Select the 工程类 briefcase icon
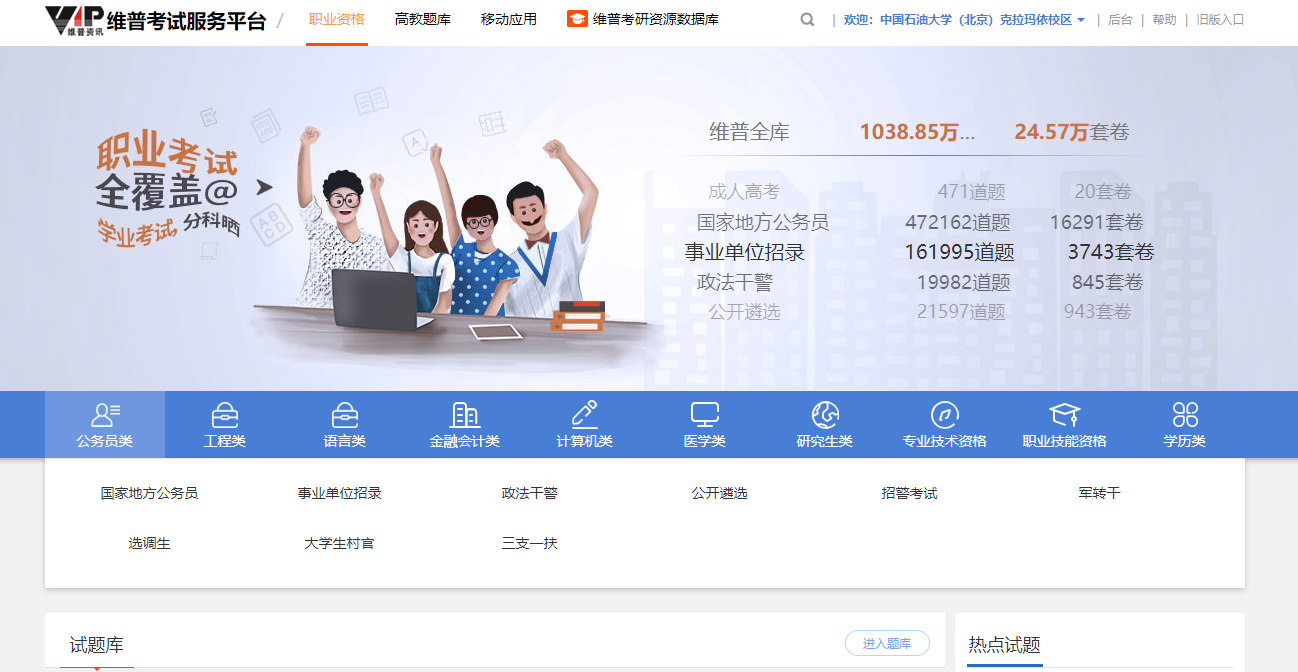 (x=225, y=415)
